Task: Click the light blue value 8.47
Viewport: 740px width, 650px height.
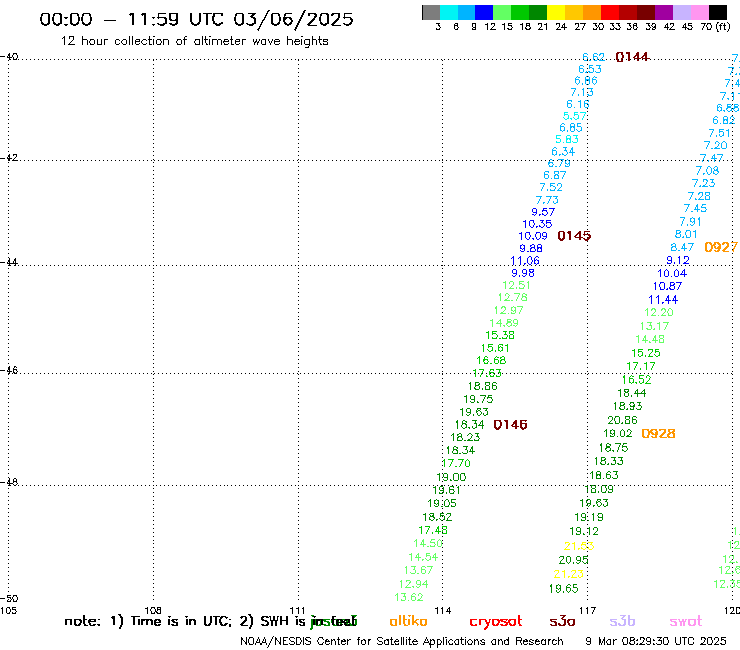Action: [682, 247]
